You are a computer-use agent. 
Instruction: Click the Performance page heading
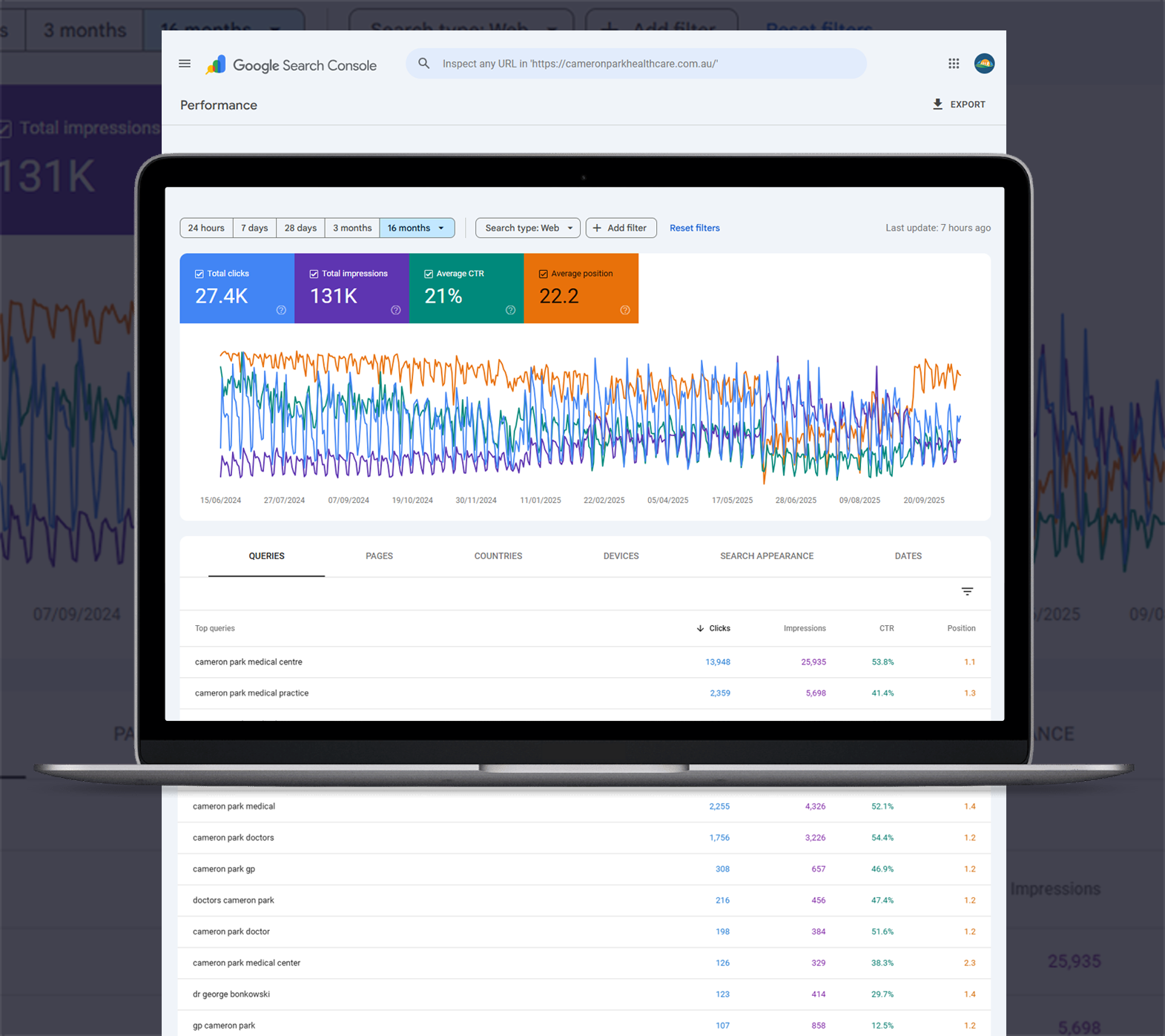[x=219, y=105]
